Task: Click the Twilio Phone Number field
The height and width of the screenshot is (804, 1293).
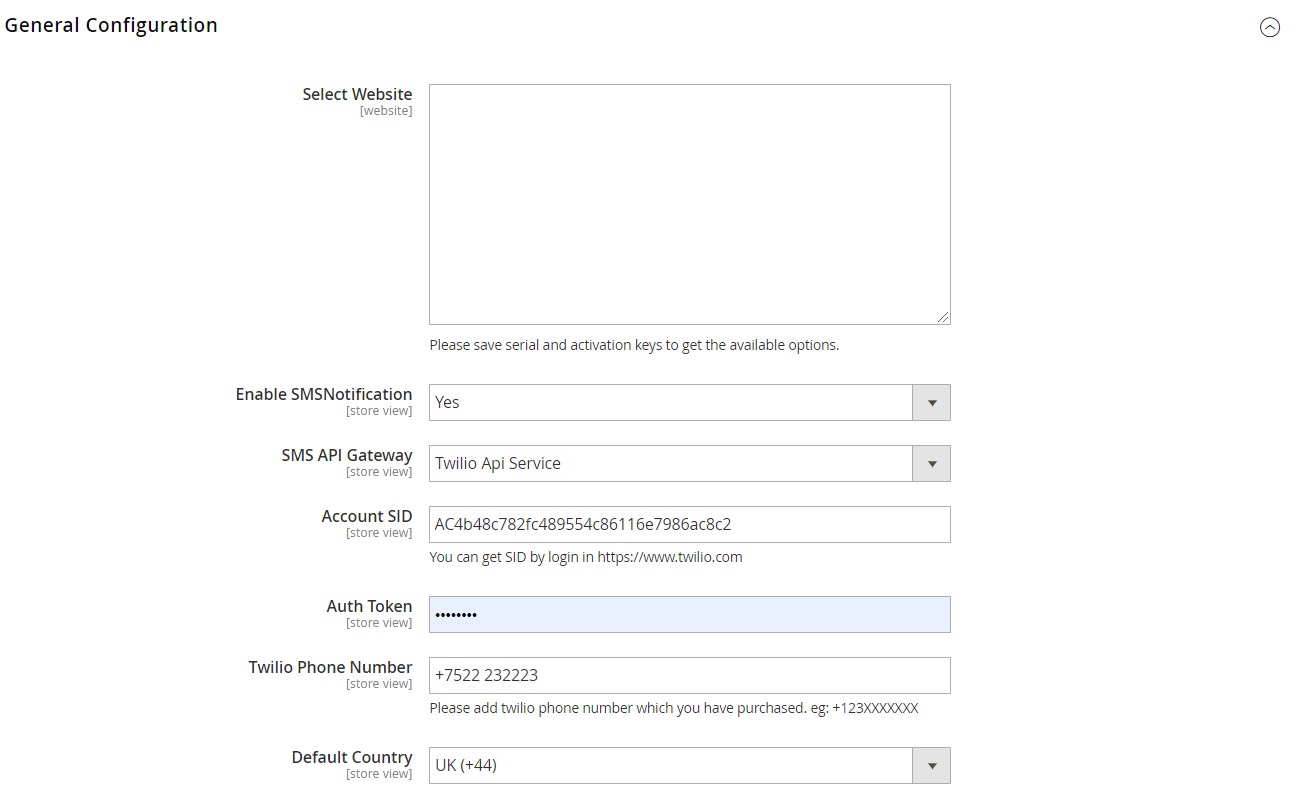Action: click(x=689, y=676)
